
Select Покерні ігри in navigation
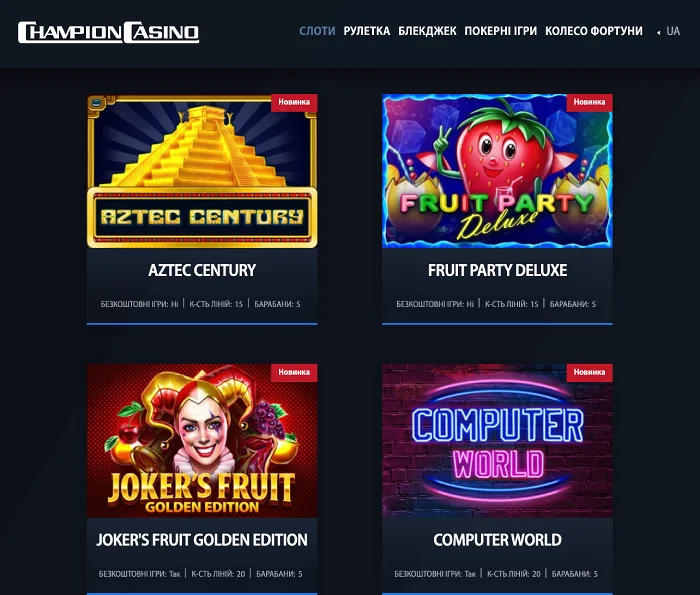500,31
